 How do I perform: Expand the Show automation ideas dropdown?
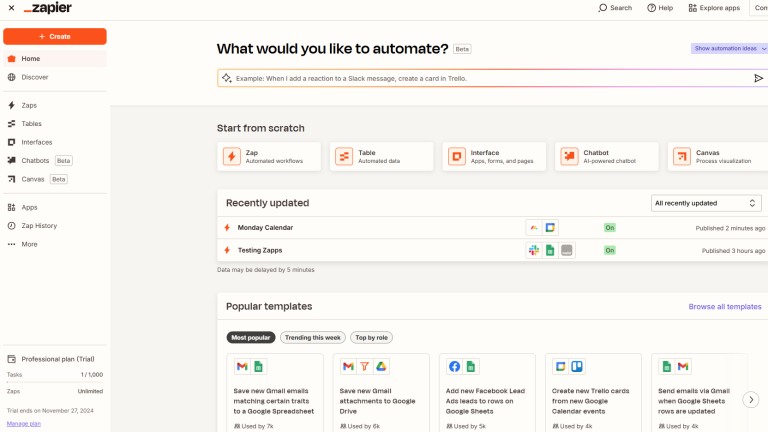click(729, 48)
